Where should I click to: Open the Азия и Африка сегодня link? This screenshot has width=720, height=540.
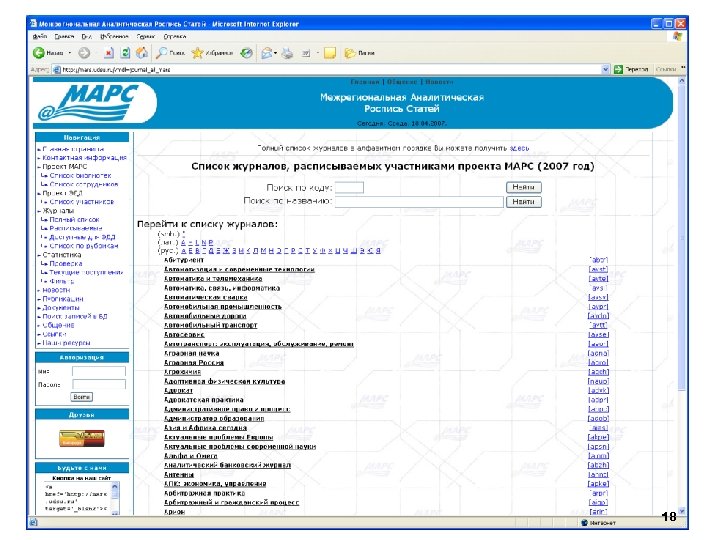pyautogui.click(x=205, y=428)
